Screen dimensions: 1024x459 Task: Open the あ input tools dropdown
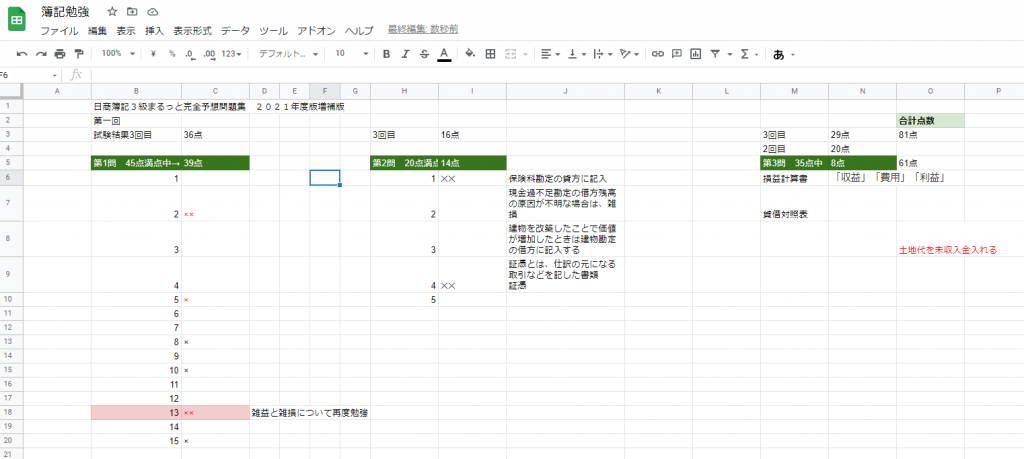pyautogui.click(x=784, y=54)
